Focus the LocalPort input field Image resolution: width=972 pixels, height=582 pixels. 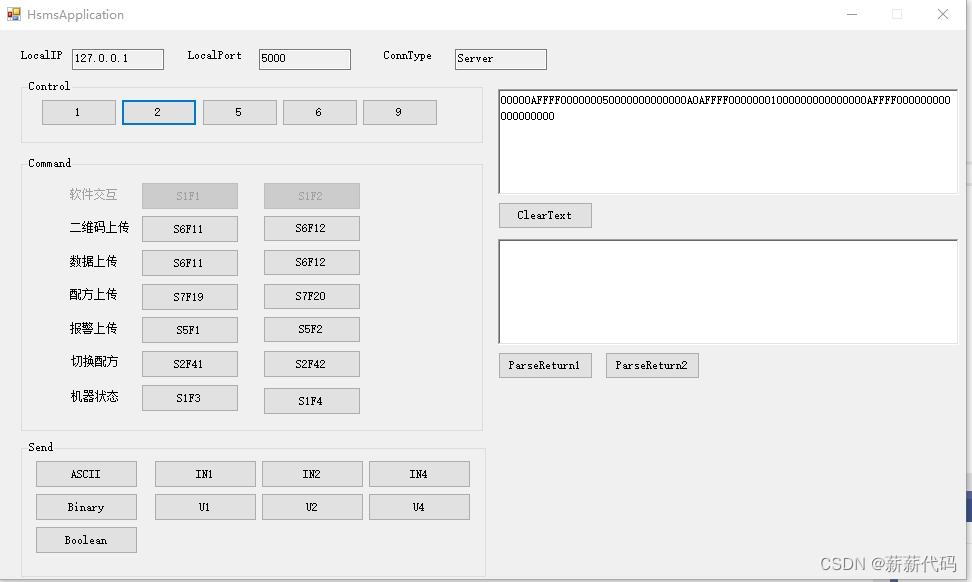click(305, 59)
